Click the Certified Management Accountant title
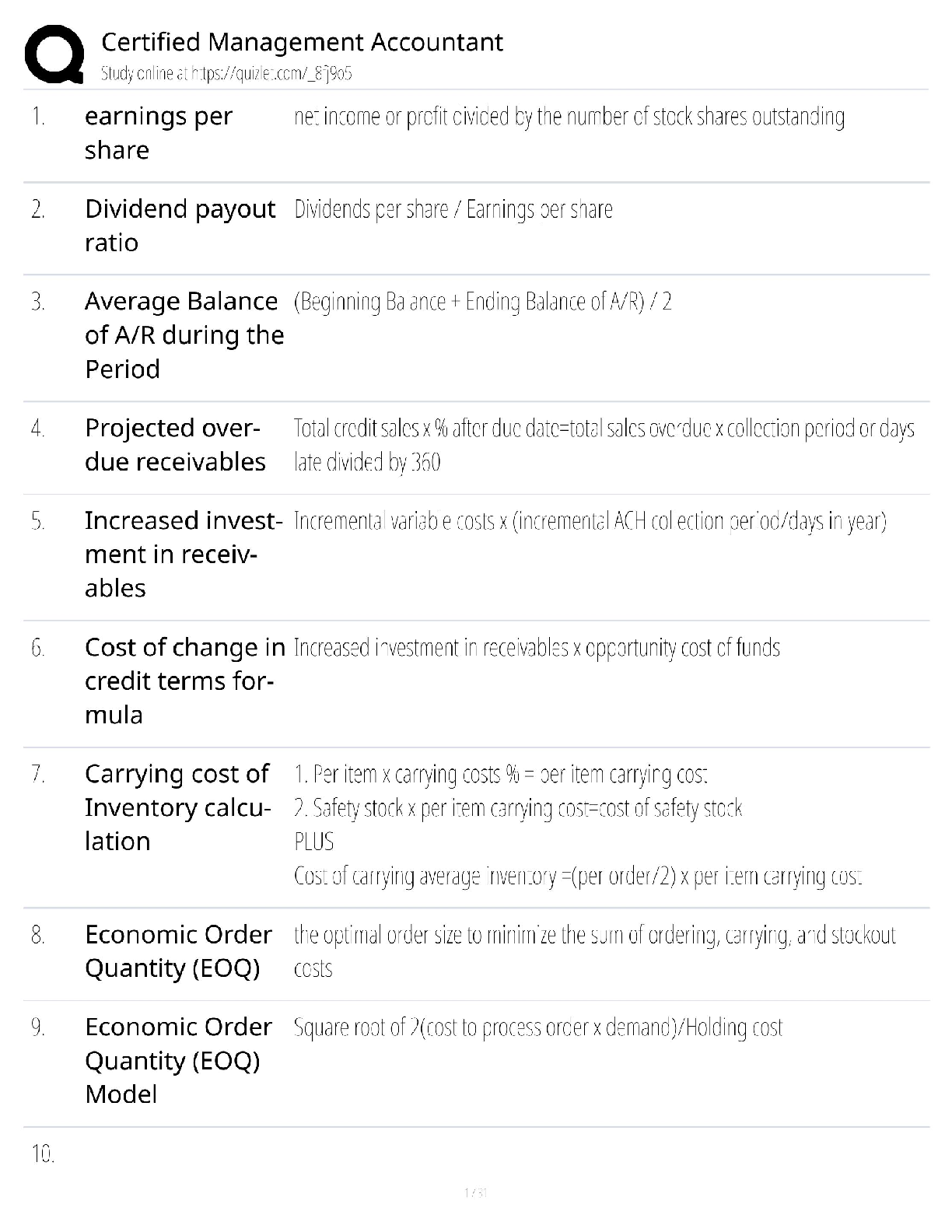Viewport: 952px width, 1232px height. point(302,42)
